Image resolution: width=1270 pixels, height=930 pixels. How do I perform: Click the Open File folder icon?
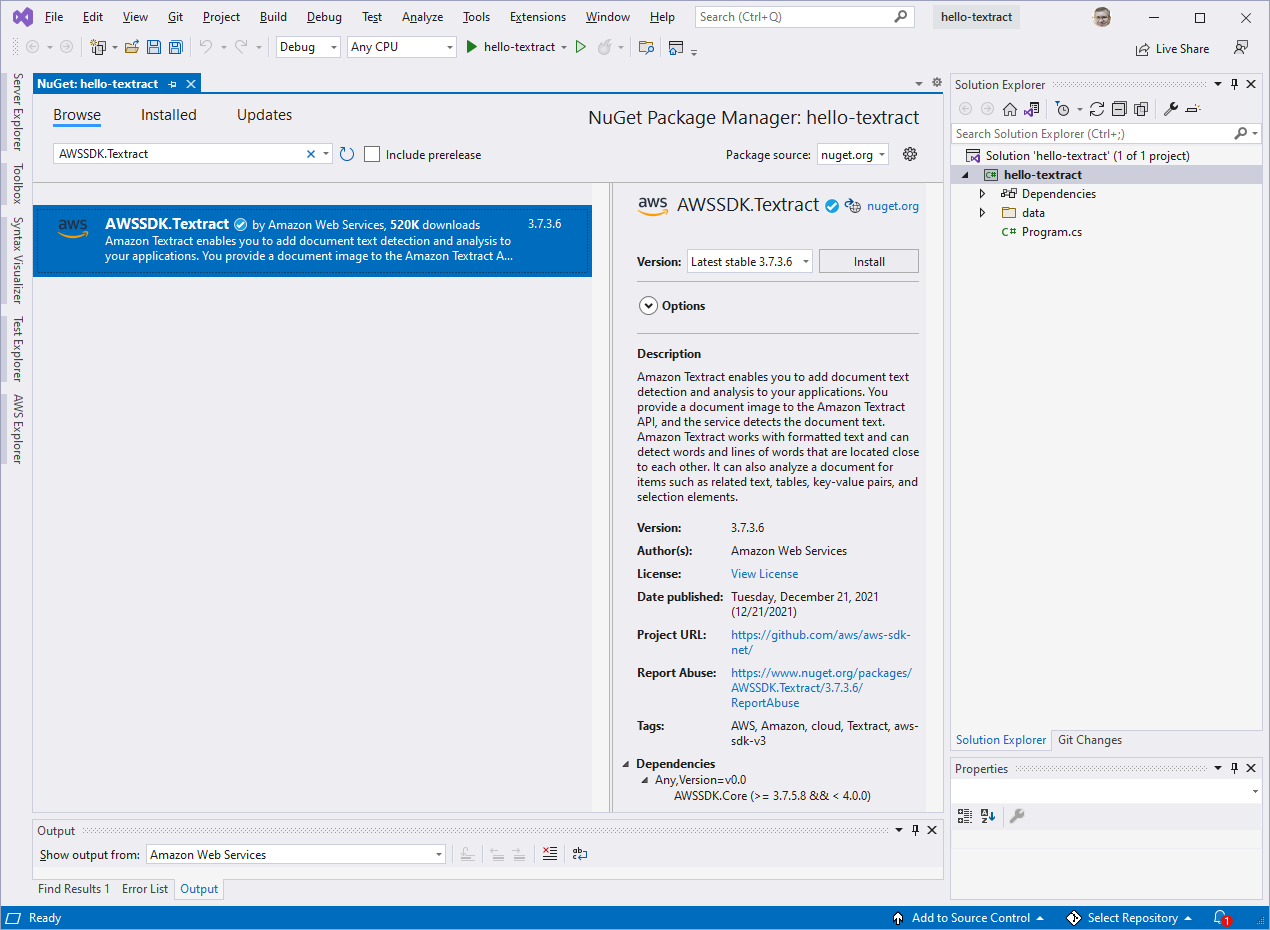pyautogui.click(x=131, y=47)
